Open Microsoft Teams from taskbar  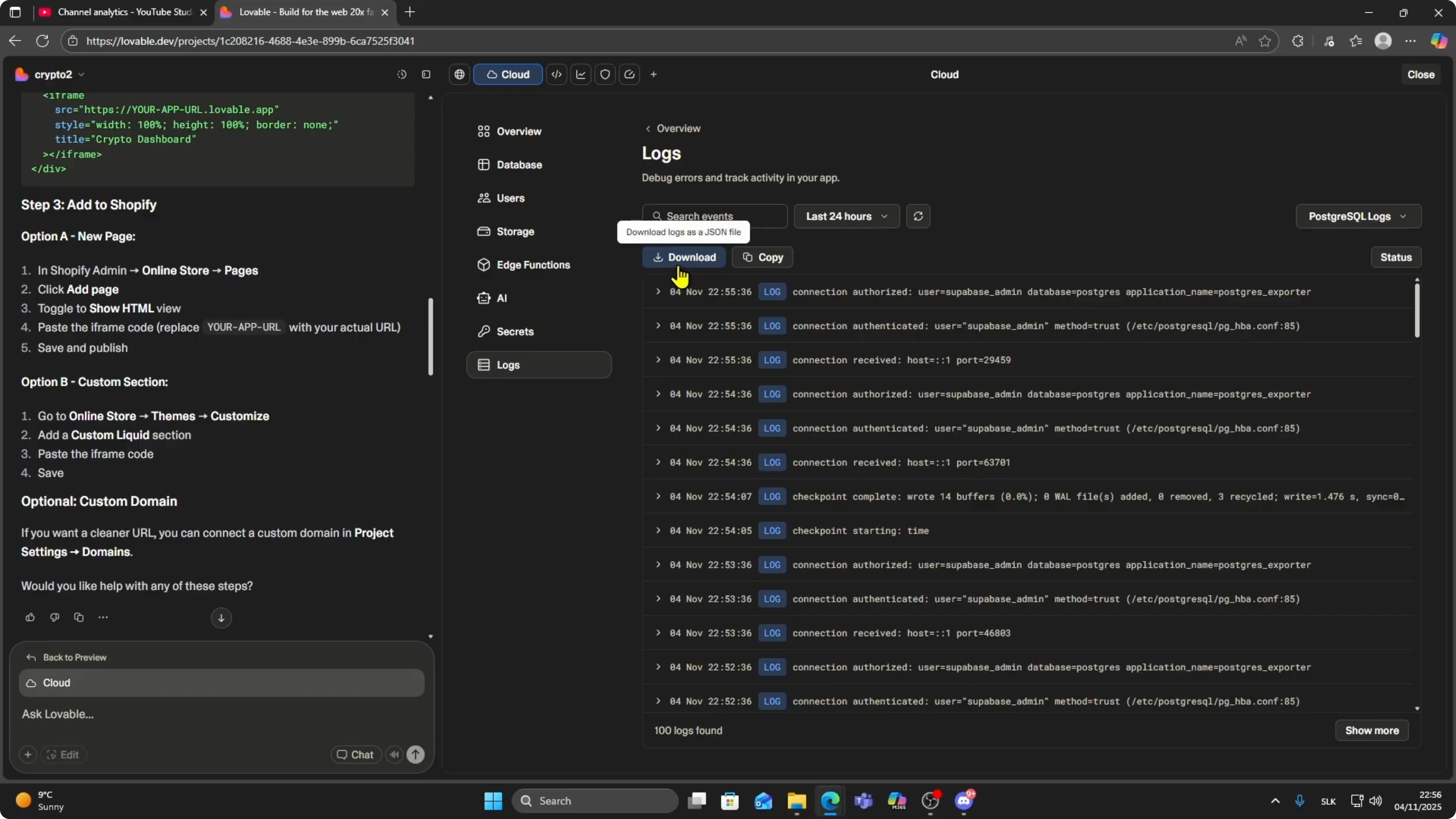click(x=863, y=800)
